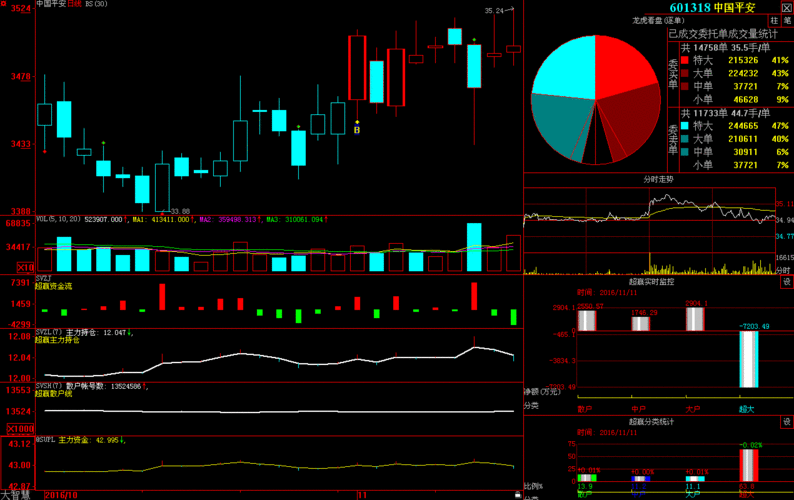Click the X10 volume scale badge

click(x=25, y=267)
